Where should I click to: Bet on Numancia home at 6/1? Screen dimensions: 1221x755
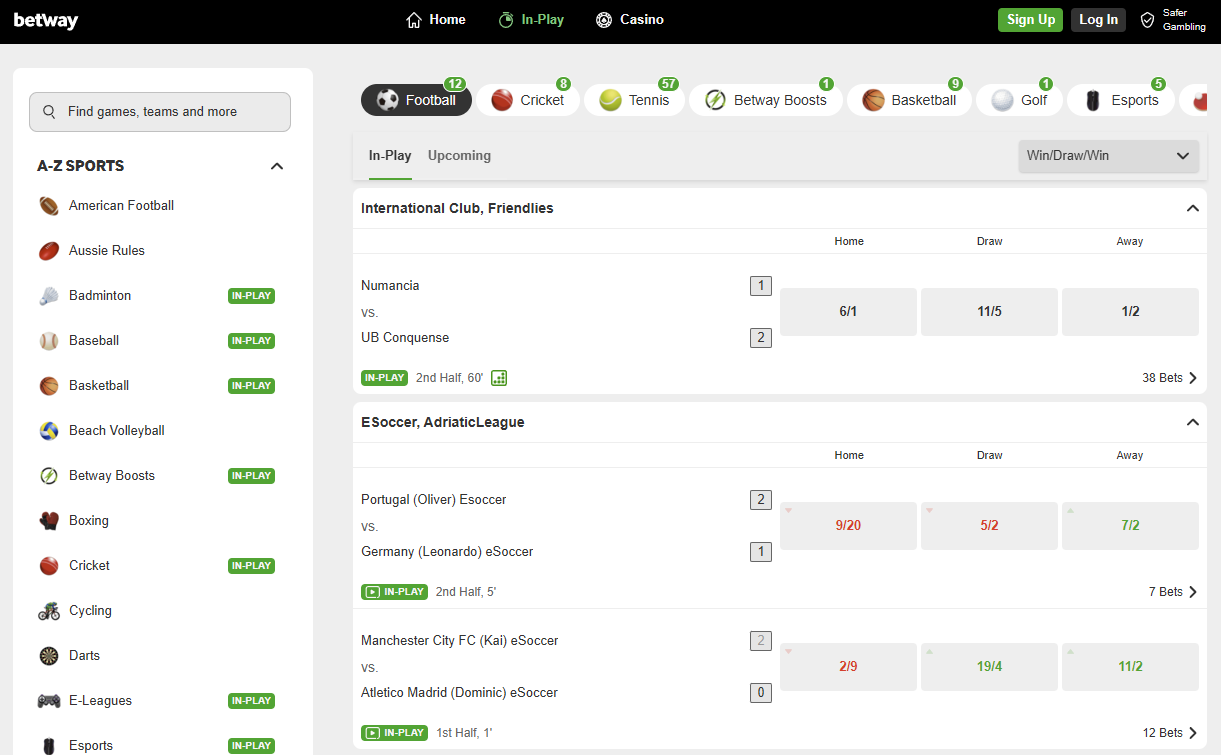click(x=848, y=312)
